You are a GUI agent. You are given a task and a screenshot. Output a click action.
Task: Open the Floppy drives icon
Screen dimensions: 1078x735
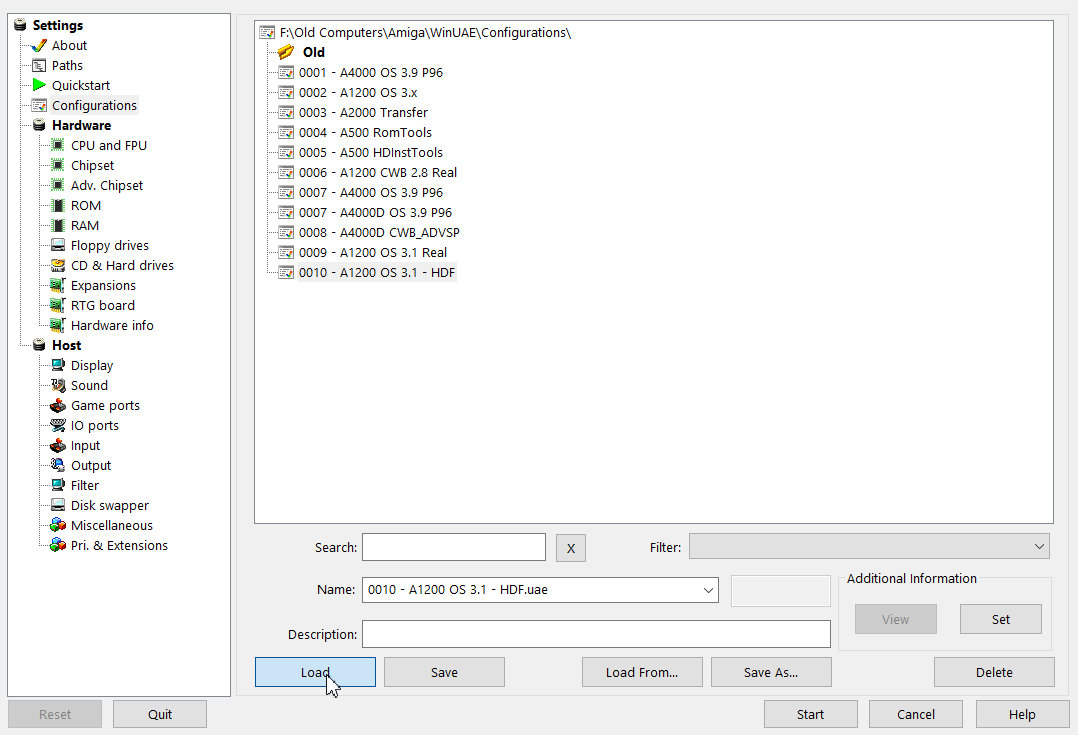pos(58,245)
